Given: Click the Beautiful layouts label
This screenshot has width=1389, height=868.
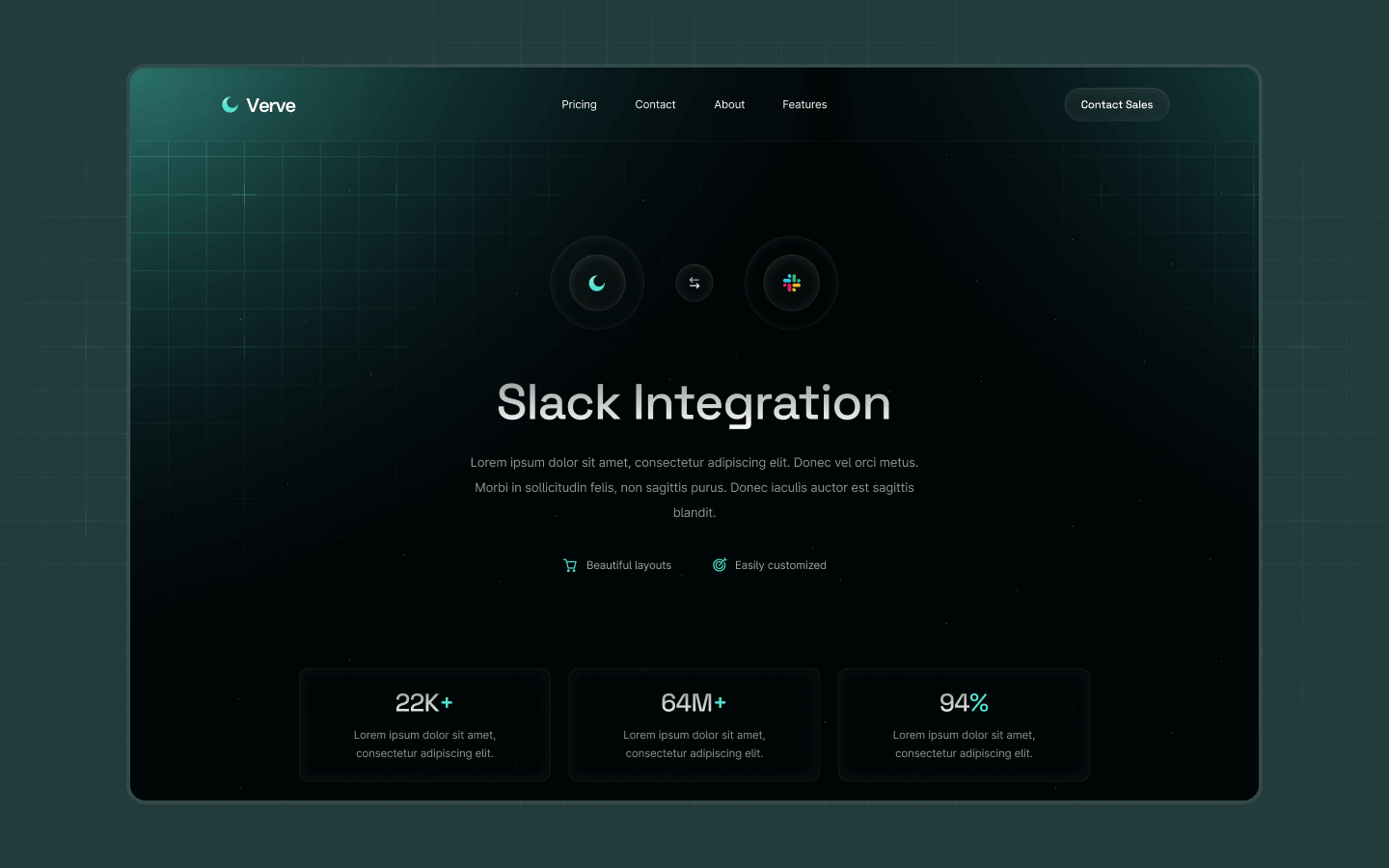Looking at the screenshot, I should 629,565.
